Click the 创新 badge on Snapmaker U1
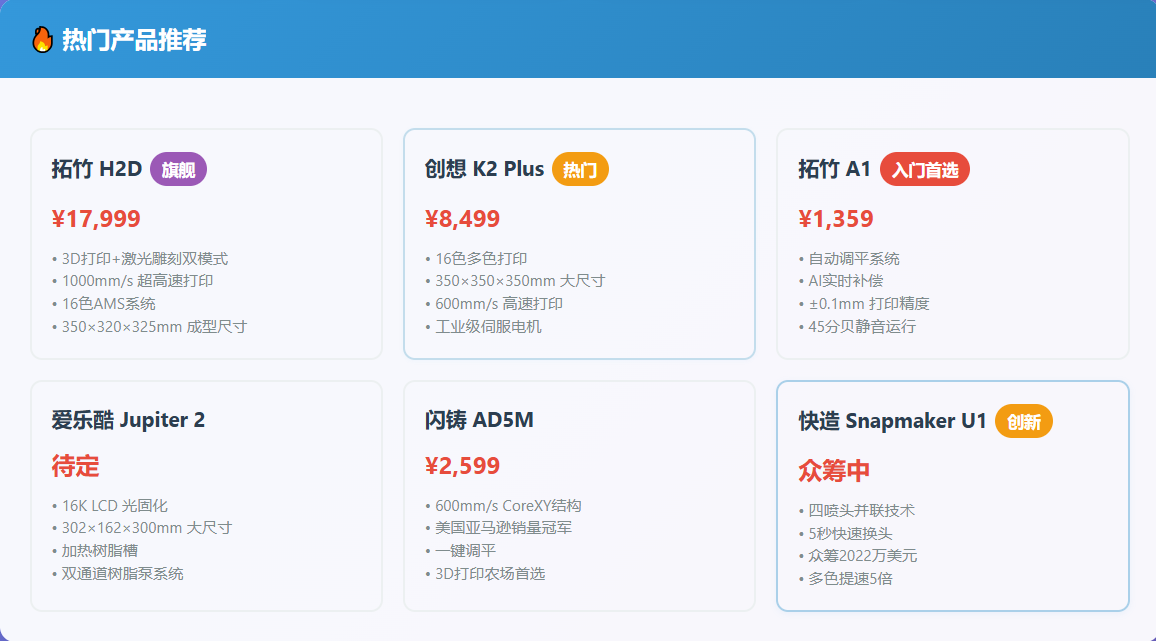The image size is (1156, 641). (1023, 421)
